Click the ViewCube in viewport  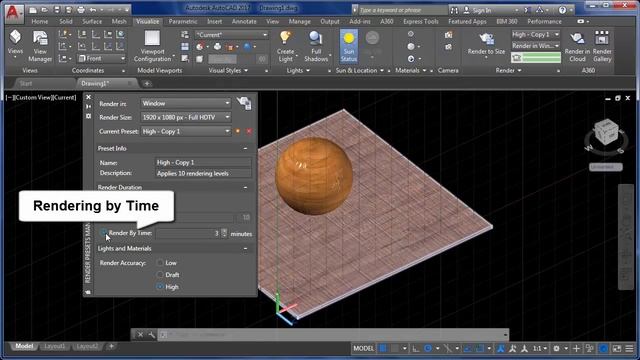[606, 131]
